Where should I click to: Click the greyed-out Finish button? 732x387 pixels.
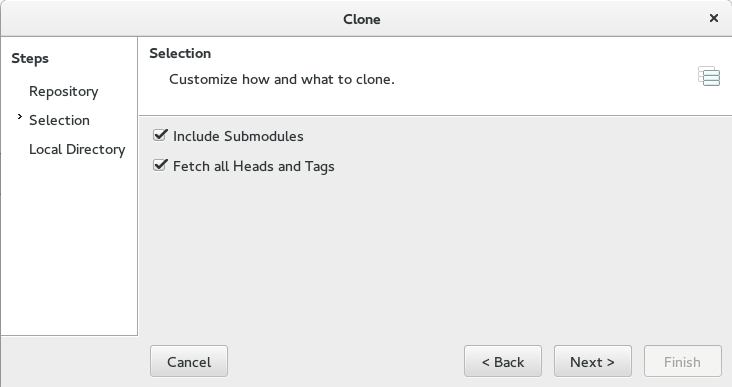point(683,361)
